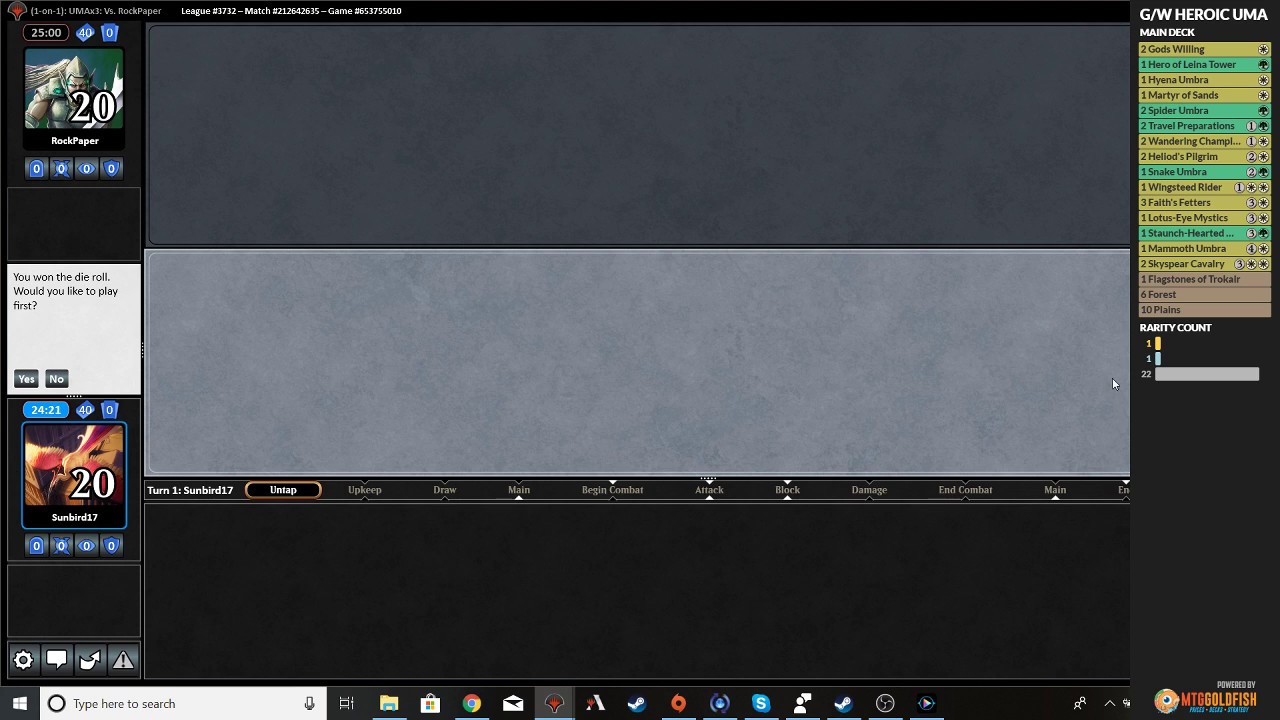Toggle the Attack phase stop

coord(709,490)
